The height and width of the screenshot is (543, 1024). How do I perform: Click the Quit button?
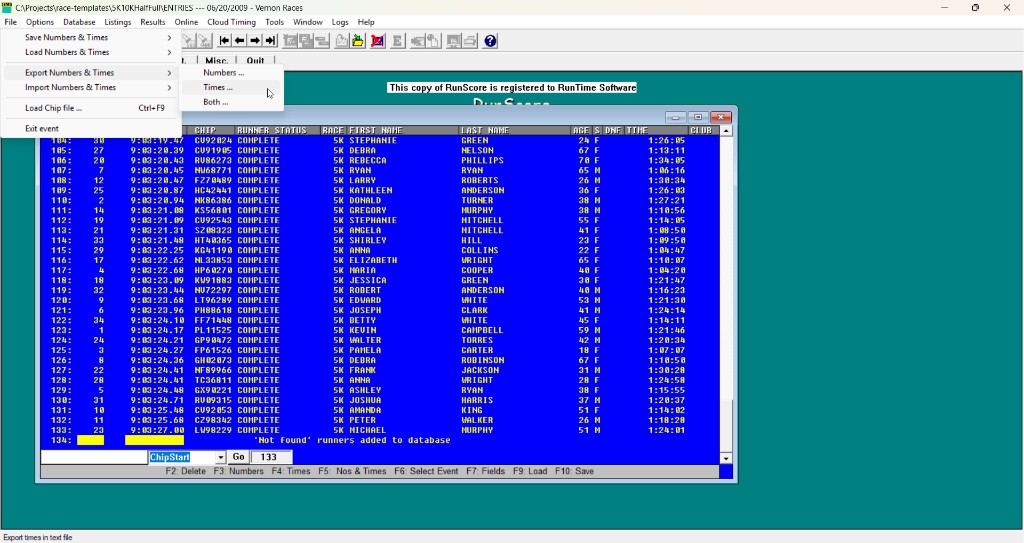point(255,60)
